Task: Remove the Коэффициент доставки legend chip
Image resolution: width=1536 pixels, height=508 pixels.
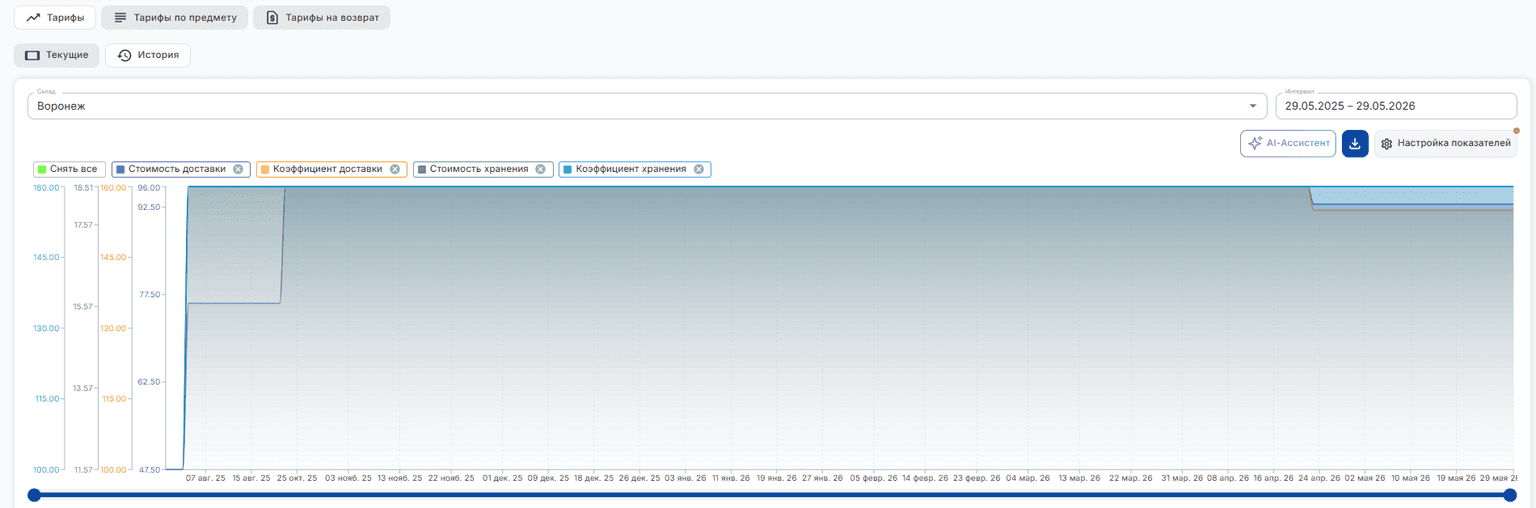Action: [x=395, y=169]
